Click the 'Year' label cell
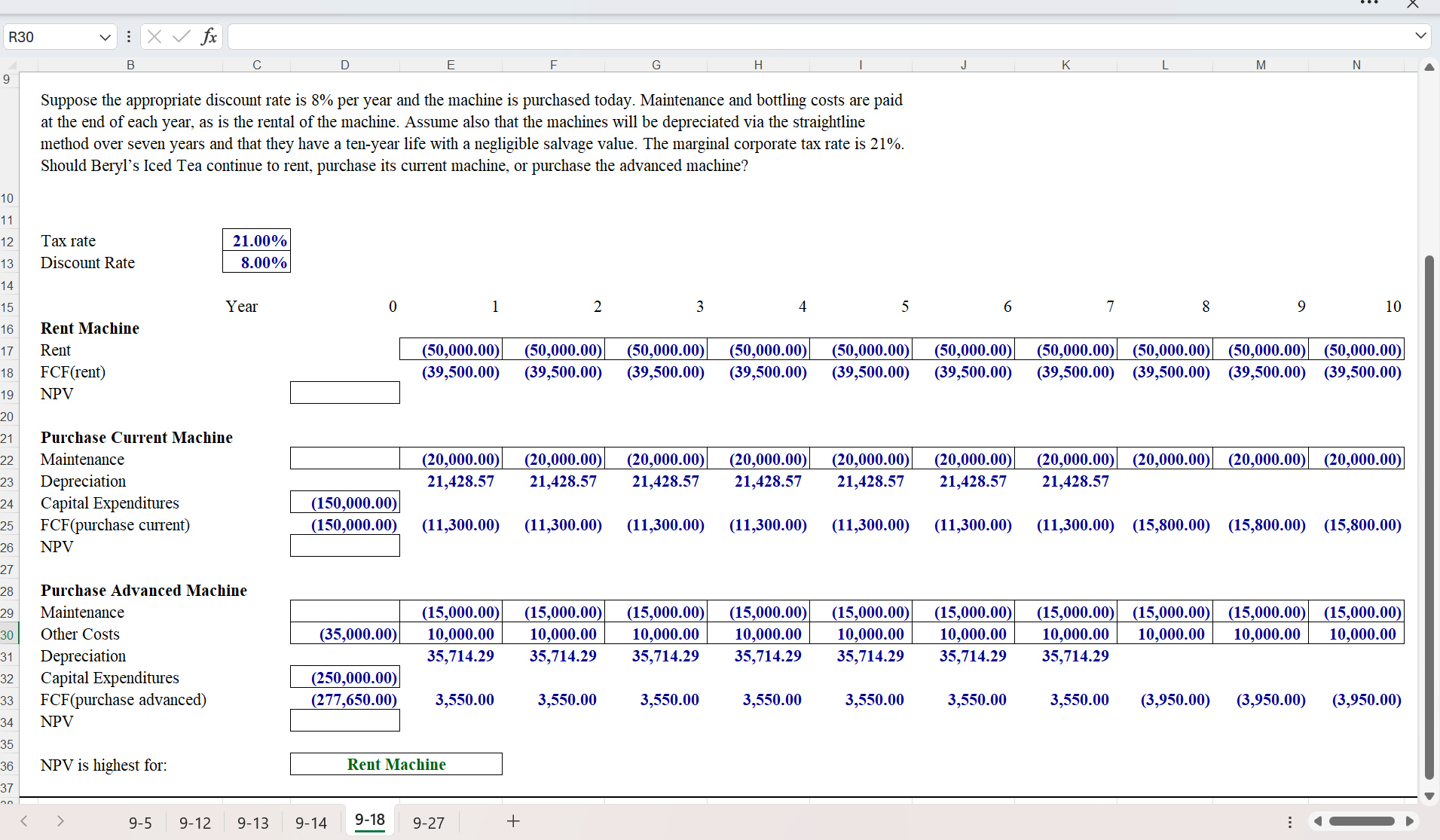Viewport: 1440px width, 840px height. 242,307
